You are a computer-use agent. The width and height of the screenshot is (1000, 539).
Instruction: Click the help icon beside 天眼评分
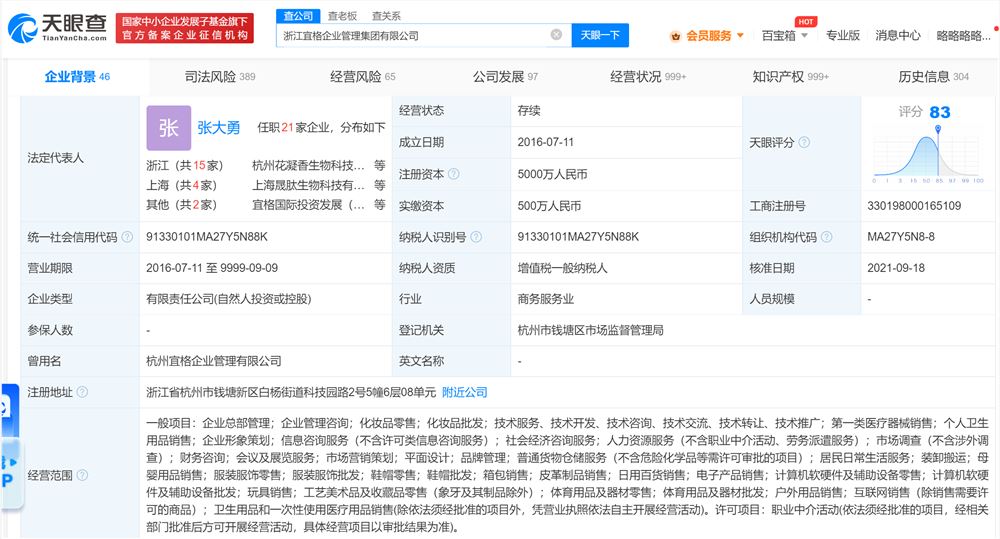coord(805,143)
